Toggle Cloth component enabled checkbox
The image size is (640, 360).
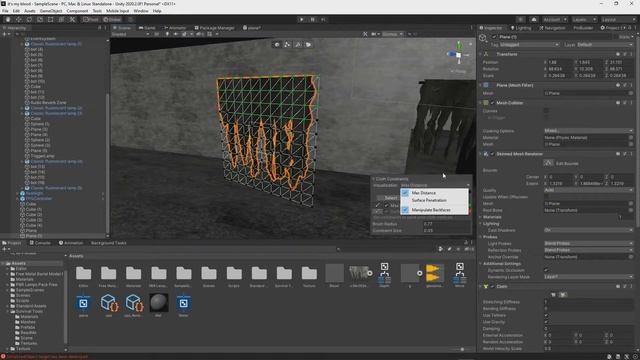pyautogui.click(x=492, y=287)
